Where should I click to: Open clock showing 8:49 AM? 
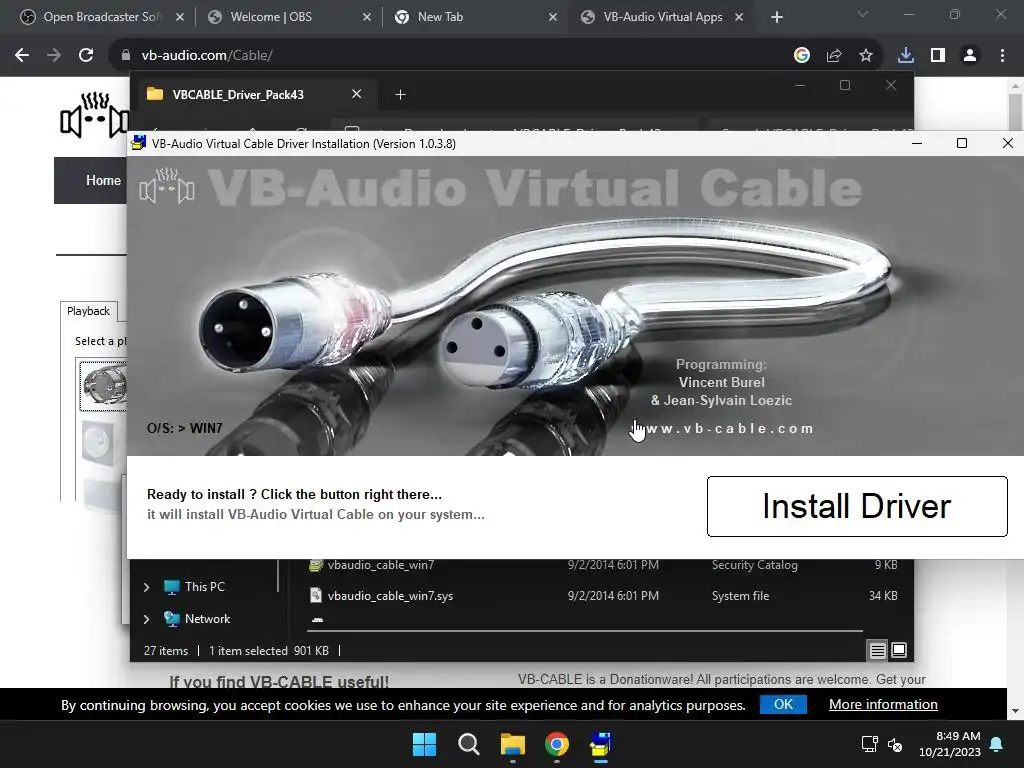(x=950, y=744)
